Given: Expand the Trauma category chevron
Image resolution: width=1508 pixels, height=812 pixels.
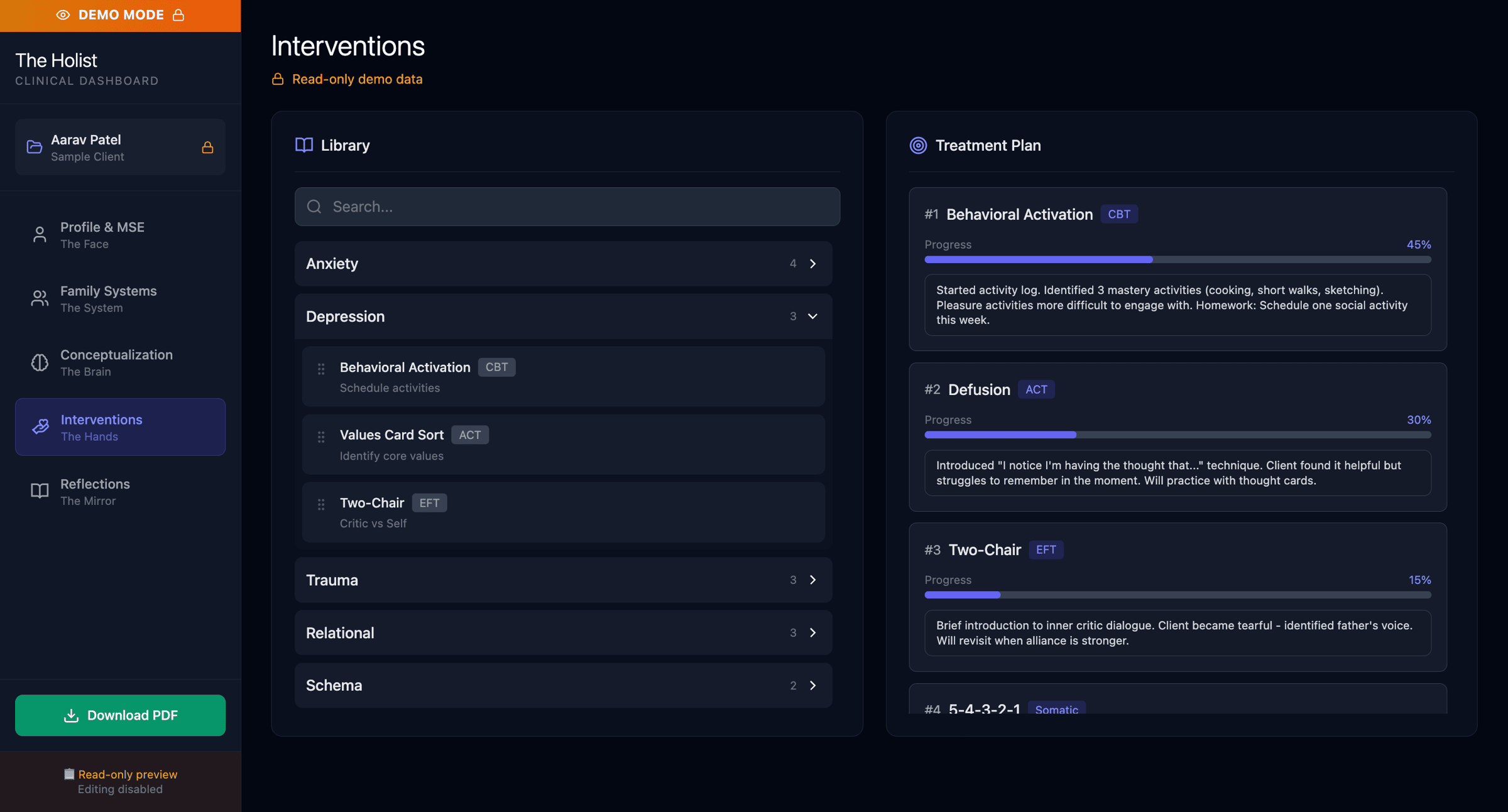Looking at the screenshot, I should pos(812,580).
